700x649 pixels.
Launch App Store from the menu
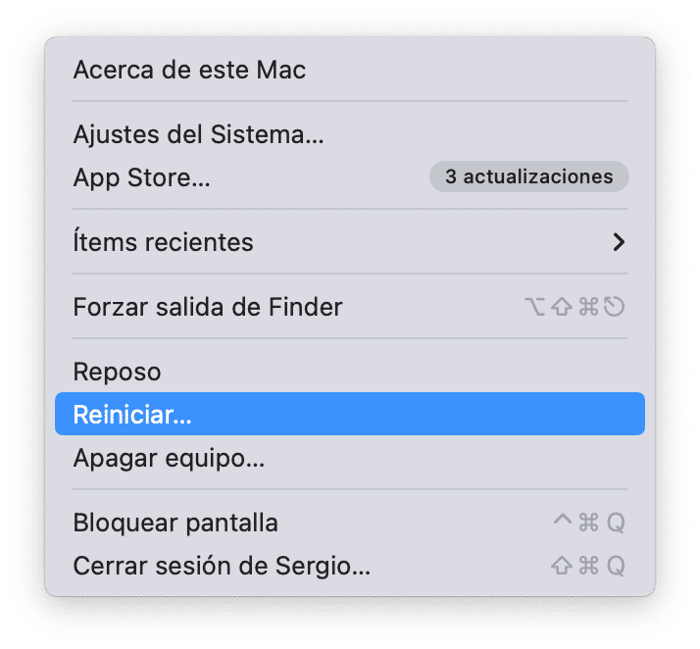(x=141, y=178)
